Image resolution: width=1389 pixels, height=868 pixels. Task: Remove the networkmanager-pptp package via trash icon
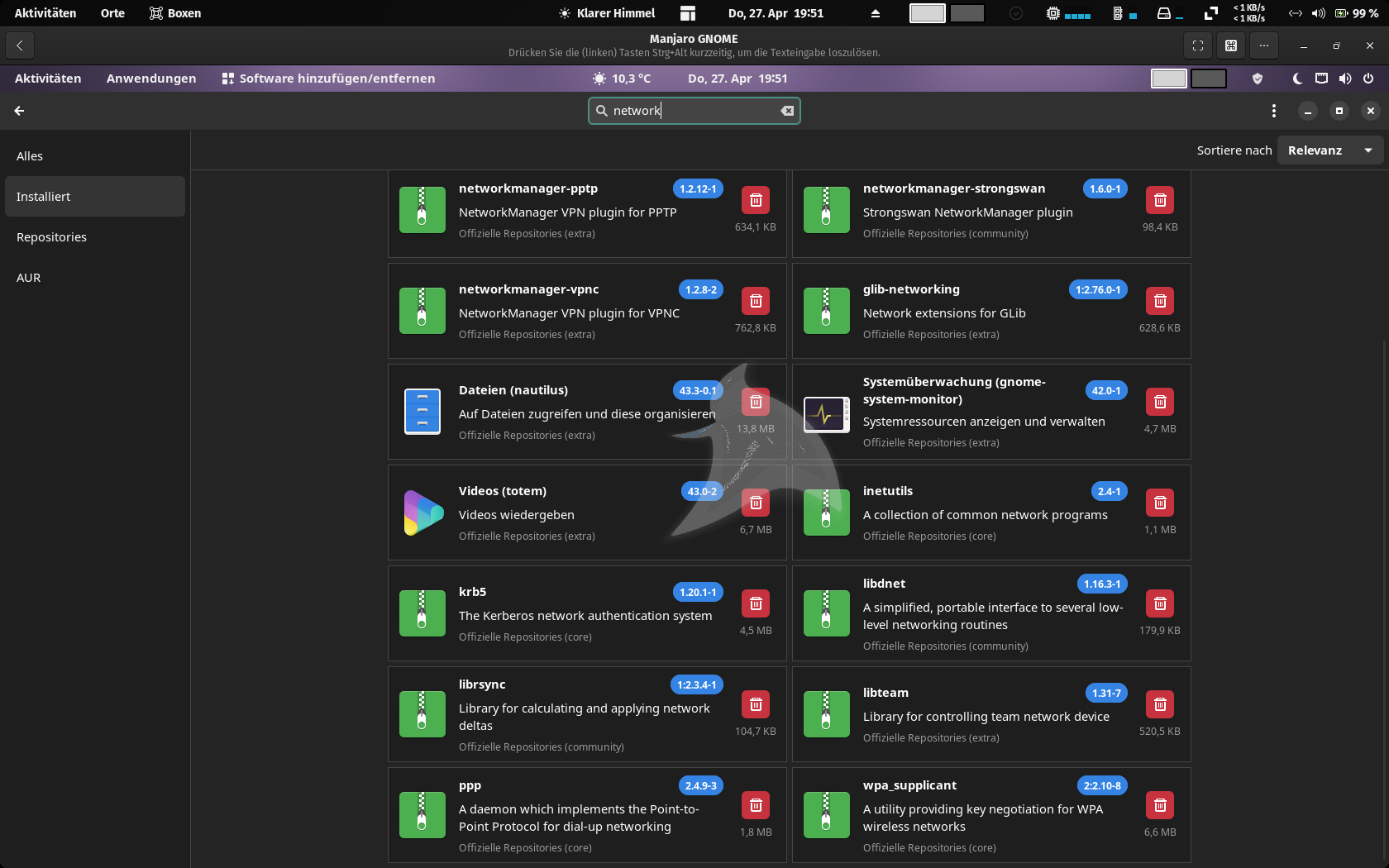[x=755, y=200]
